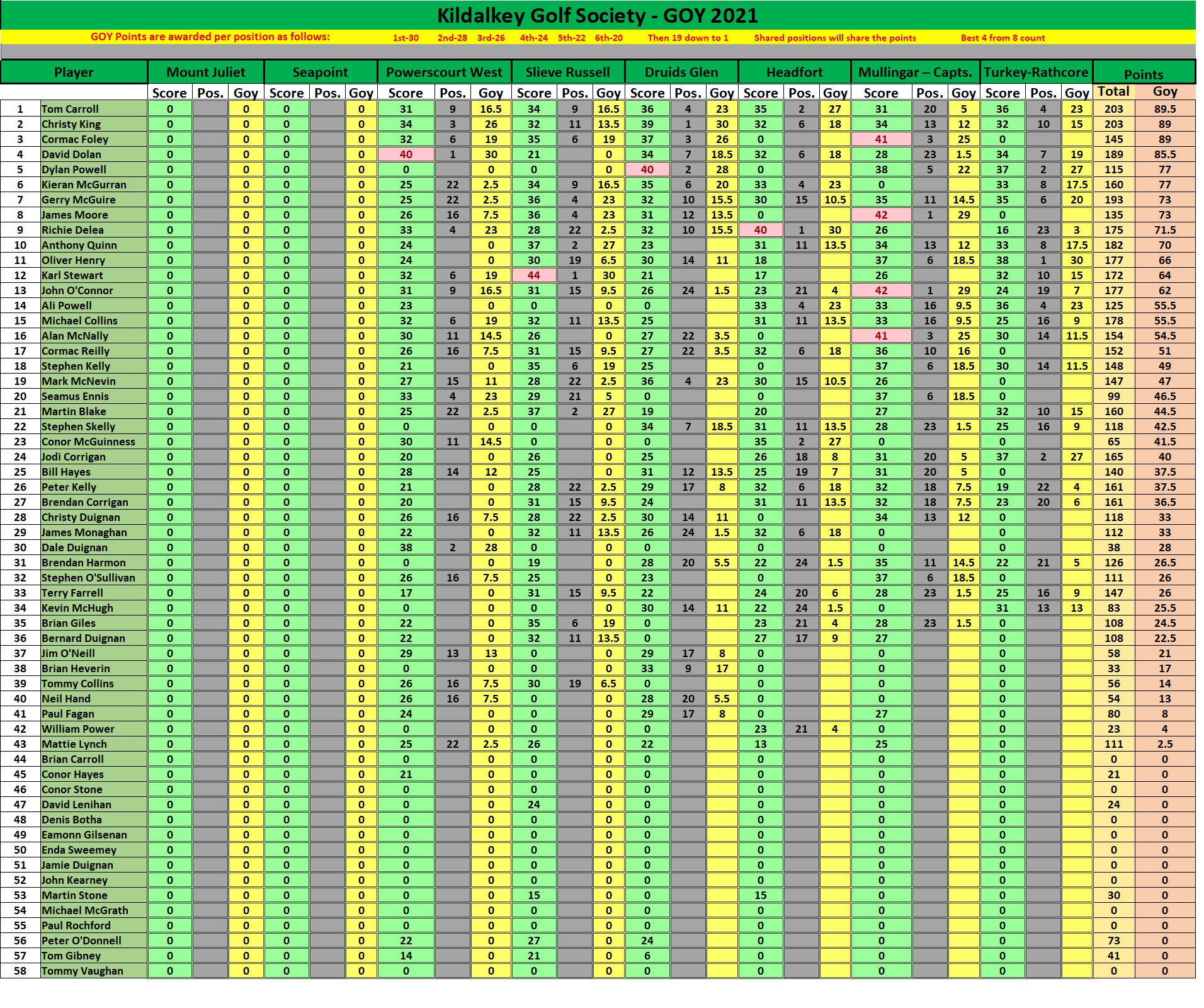
Task: Click Dale Duignan's Powerscourt West score 38
Action: tap(406, 547)
